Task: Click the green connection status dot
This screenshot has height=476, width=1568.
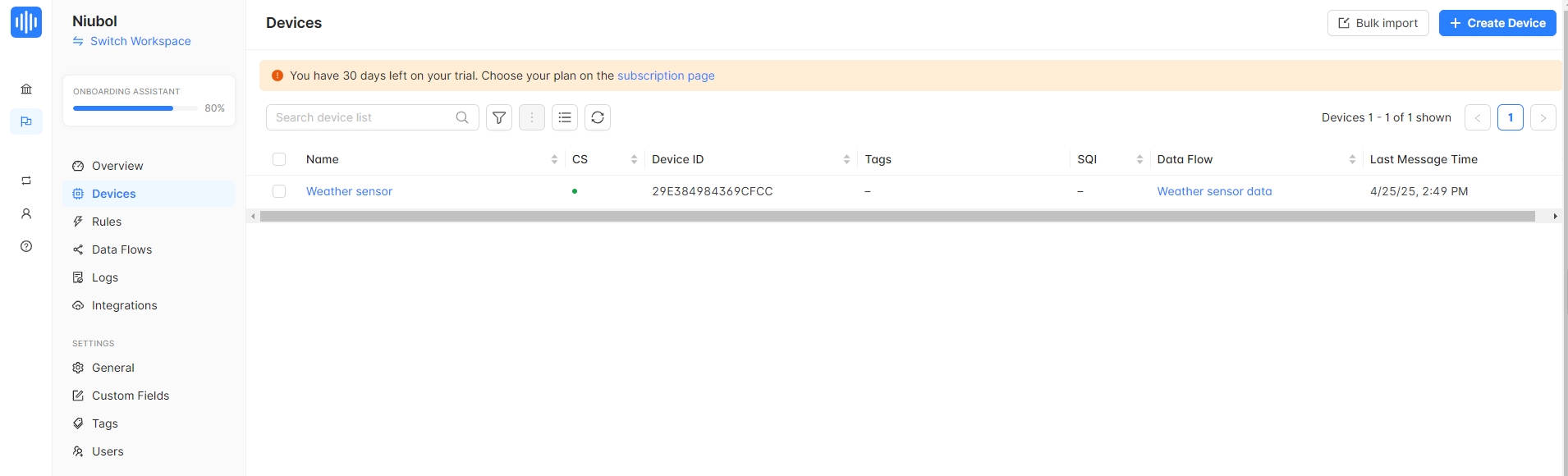Action: pyautogui.click(x=575, y=191)
